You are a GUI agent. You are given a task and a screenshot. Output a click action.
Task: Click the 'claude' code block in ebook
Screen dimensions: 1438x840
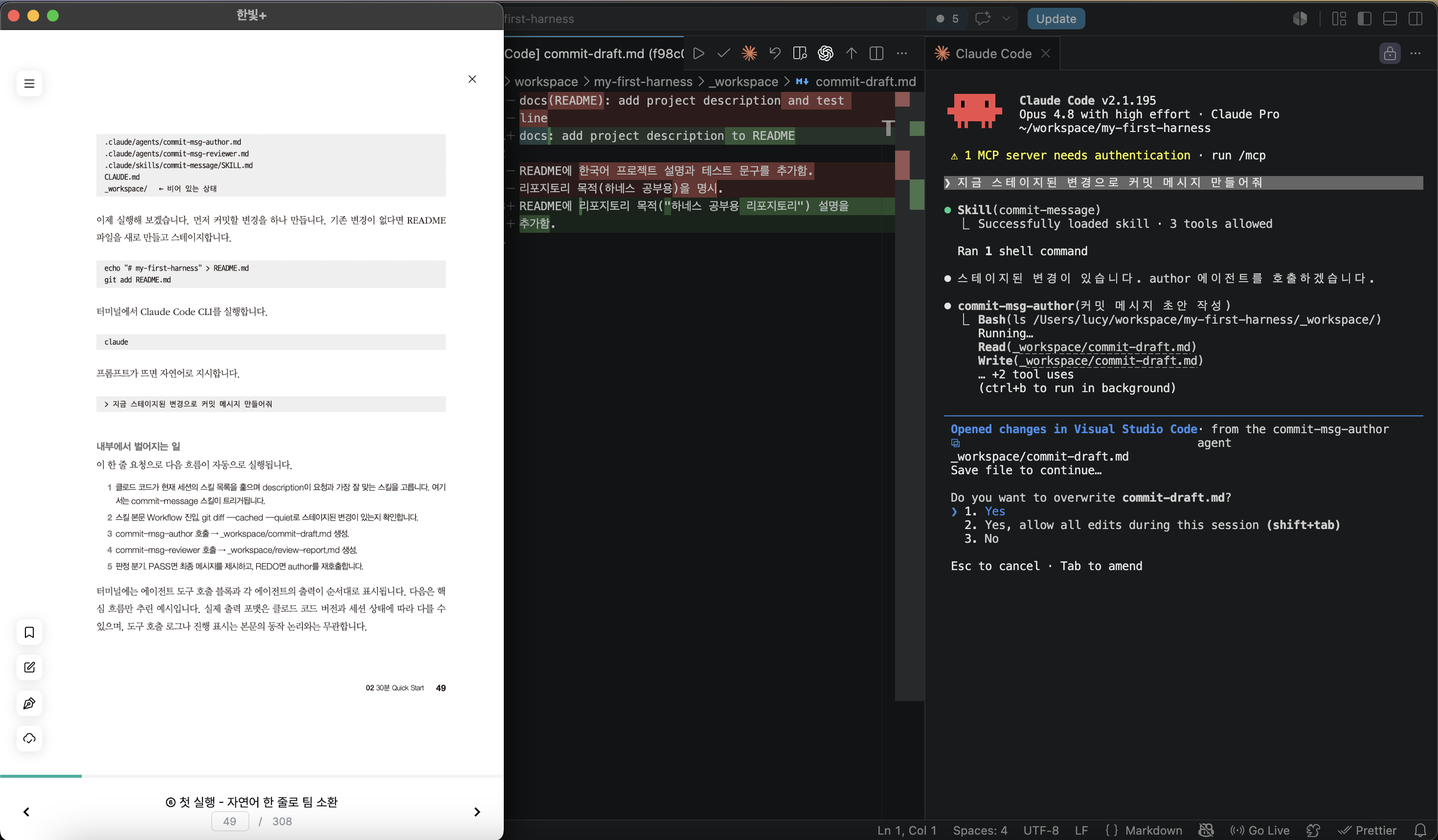pyautogui.click(x=270, y=342)
